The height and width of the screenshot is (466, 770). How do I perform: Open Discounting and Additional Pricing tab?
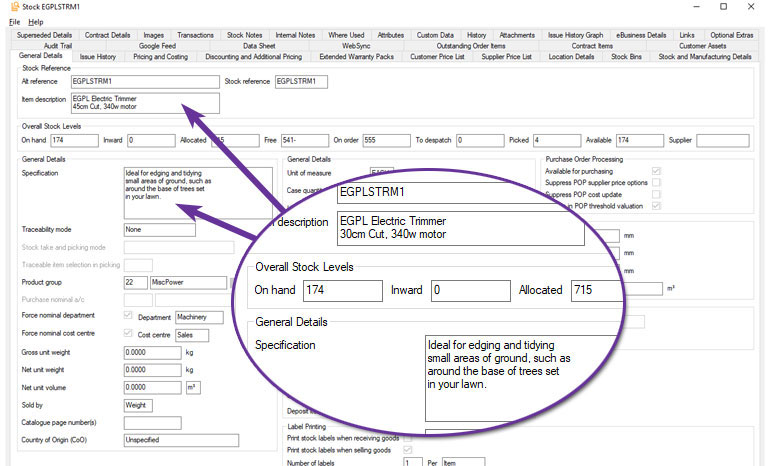point(253,57)
